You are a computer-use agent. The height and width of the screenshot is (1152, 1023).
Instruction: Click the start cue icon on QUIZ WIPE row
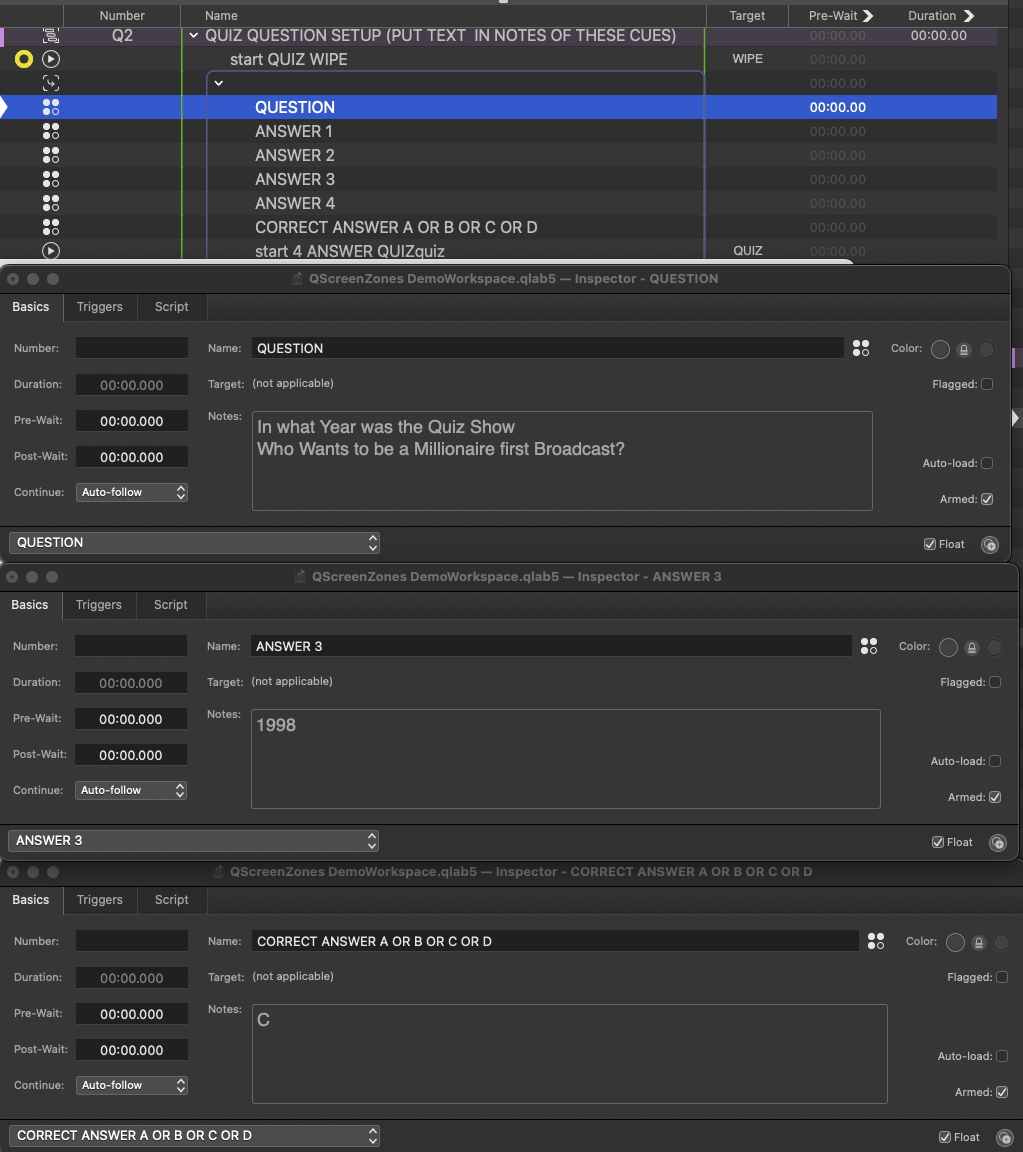coord(51,59)
